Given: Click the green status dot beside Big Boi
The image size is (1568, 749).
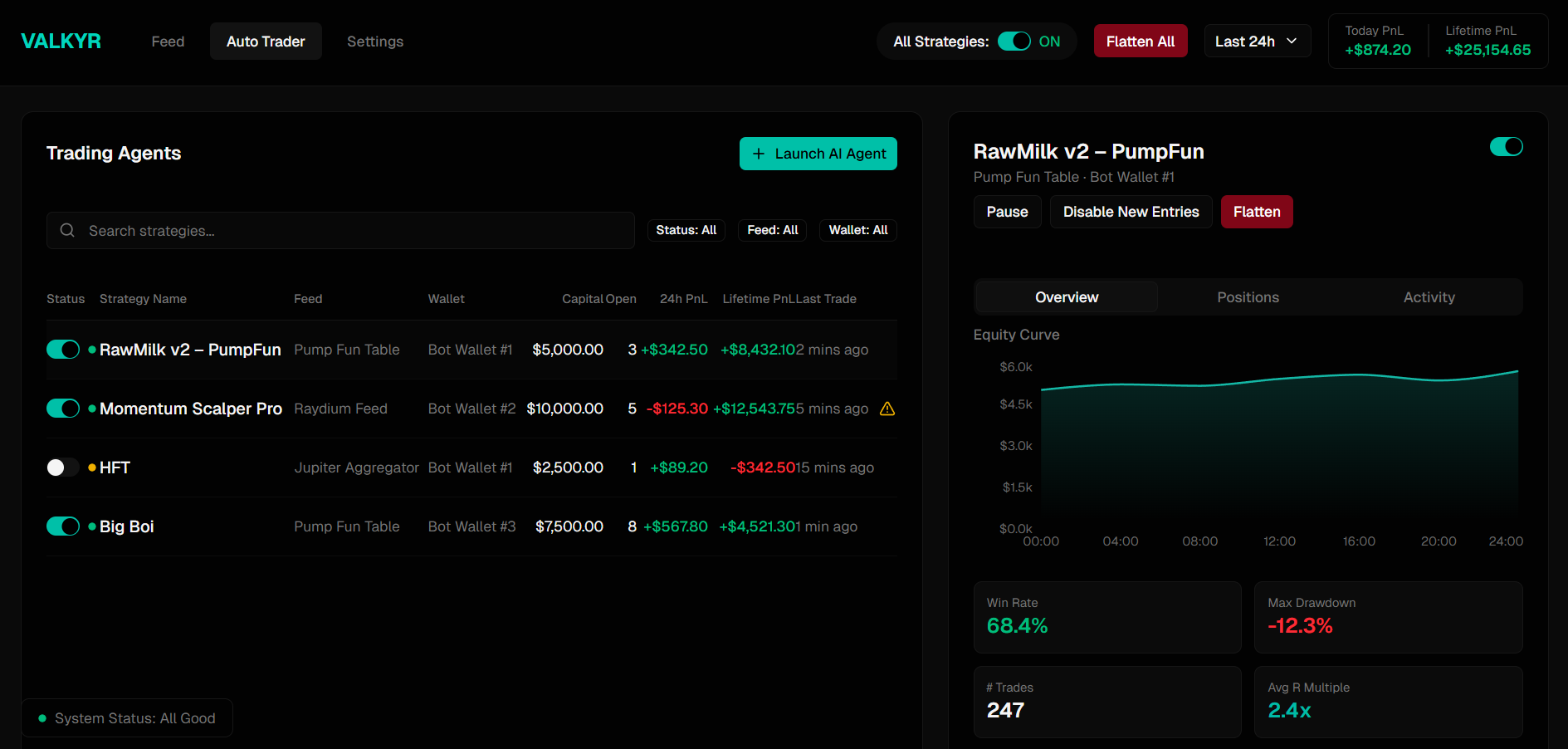Looking at the screenshot, I should point(90,526).
